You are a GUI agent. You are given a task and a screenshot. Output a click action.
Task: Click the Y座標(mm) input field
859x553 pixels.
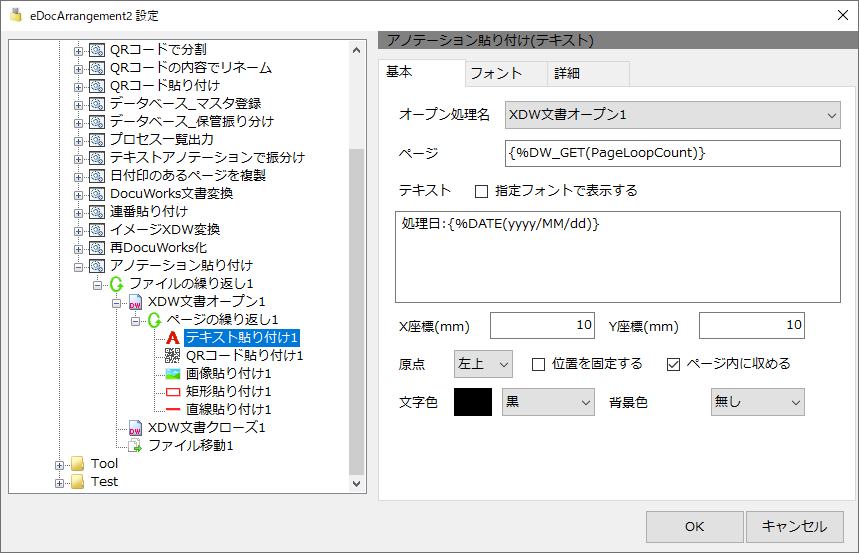click(752, 326)
